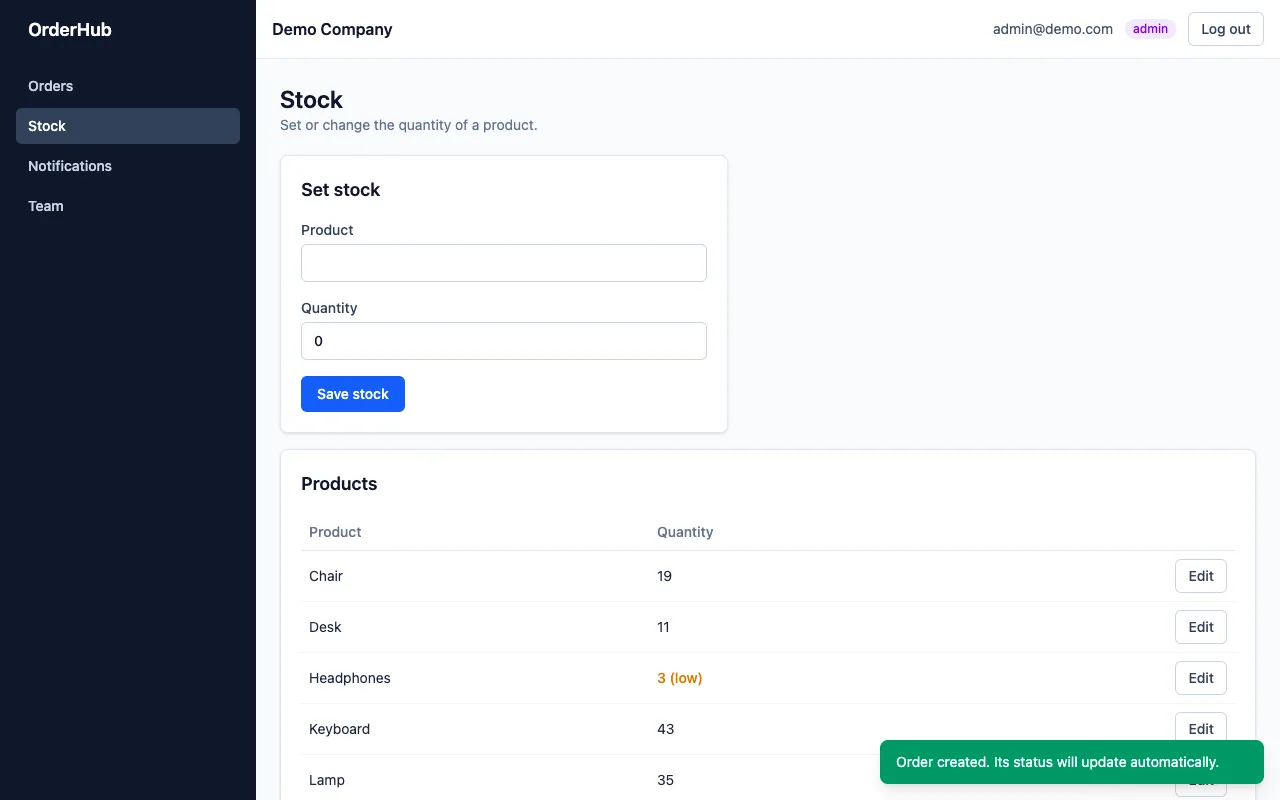Screen dimensions: 1280x800
Task: Click the Keyboard quantity 43
Action: pyautogui.click(x=666, y=729)
